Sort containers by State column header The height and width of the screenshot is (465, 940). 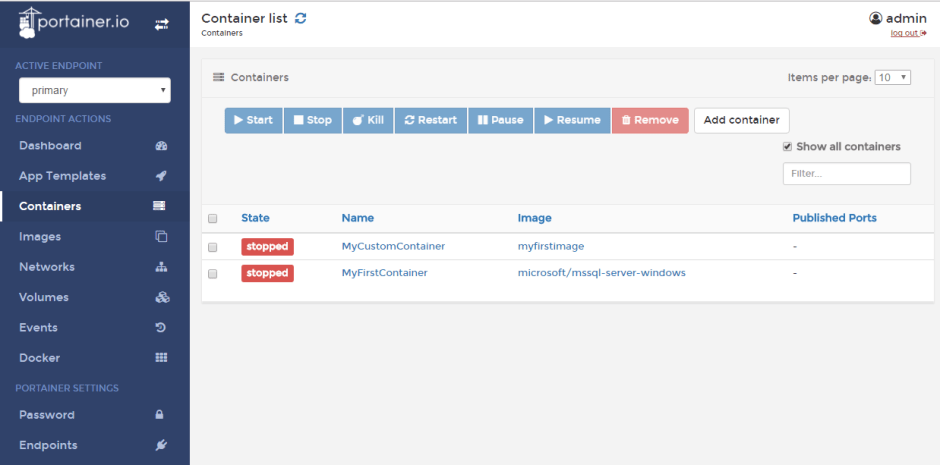(255, 218)
